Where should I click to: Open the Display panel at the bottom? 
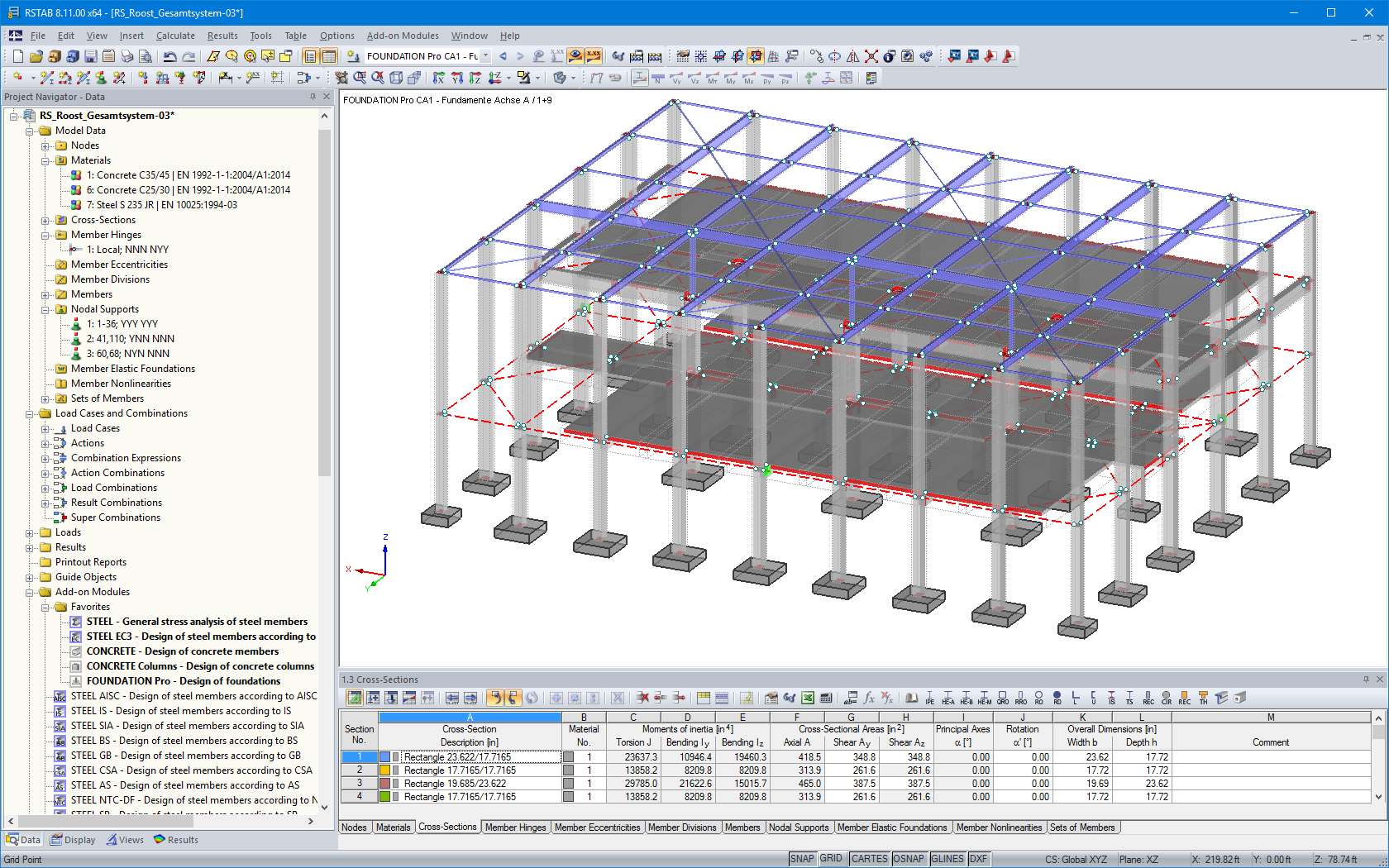[x=73, y=839]
